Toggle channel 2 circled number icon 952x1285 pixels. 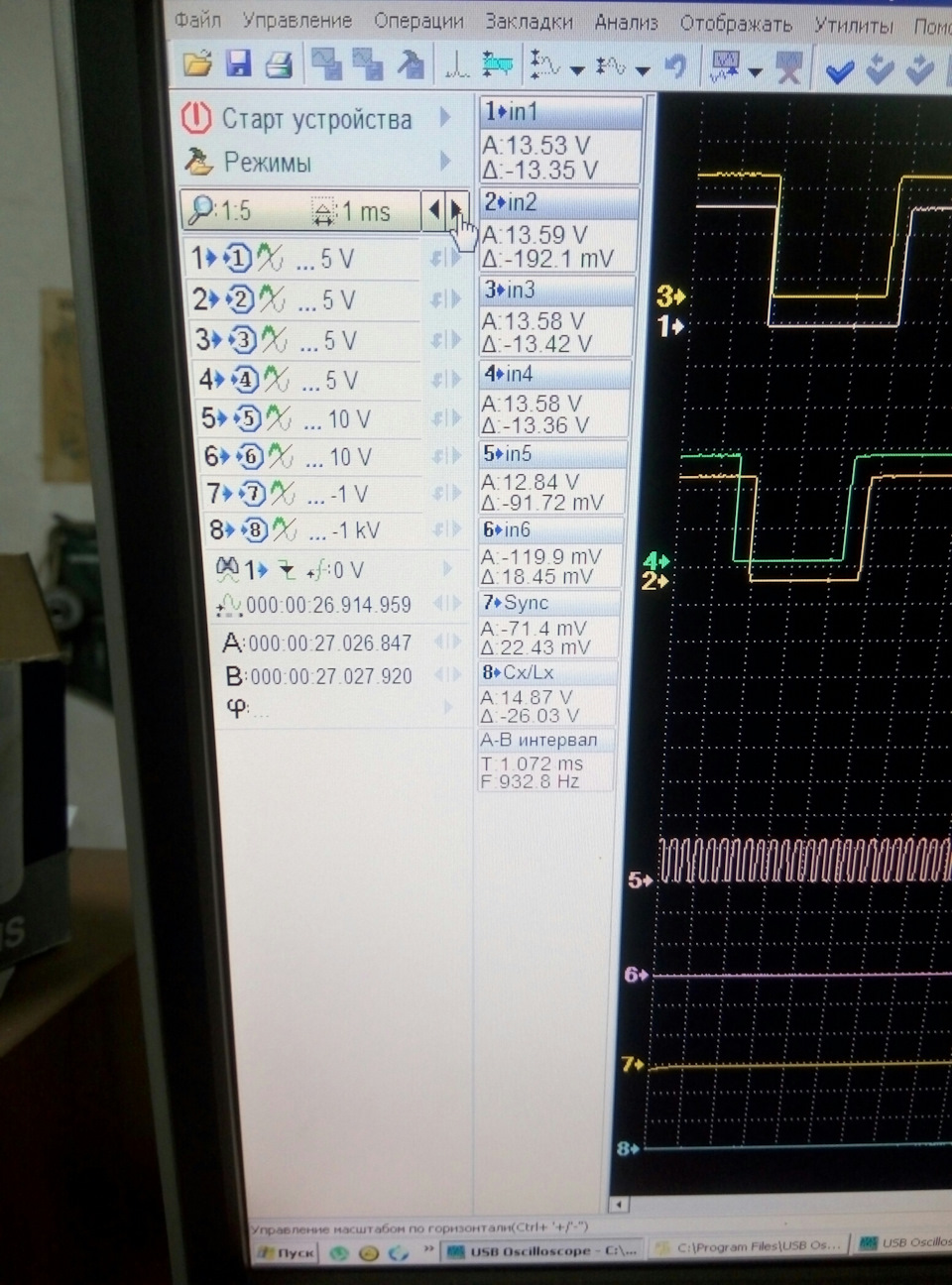pyautogui.click(x=239, y=299)
